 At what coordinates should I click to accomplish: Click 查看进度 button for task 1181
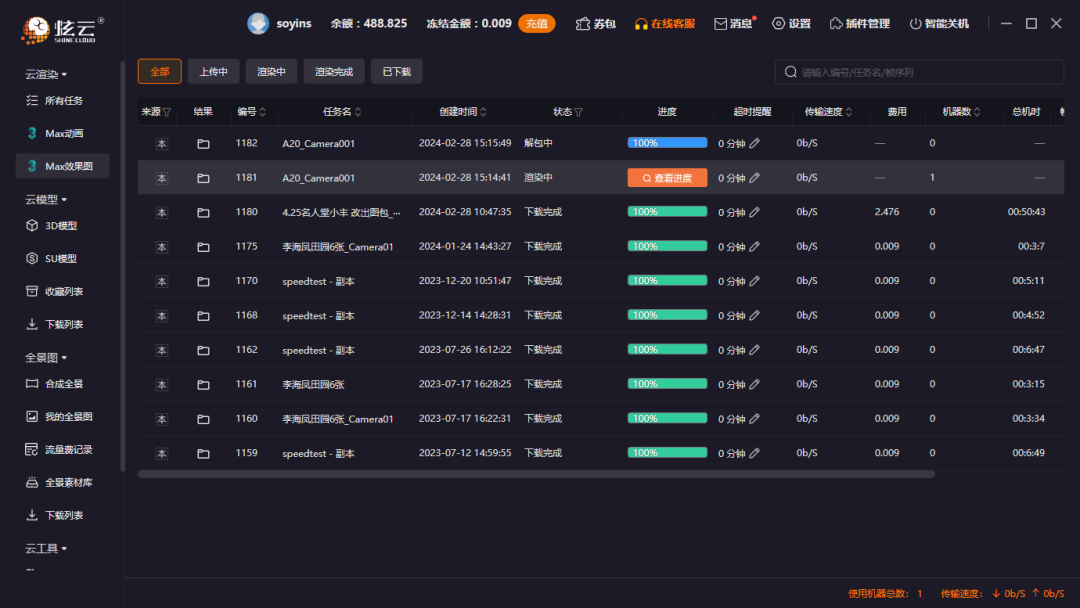pos(667,178)
